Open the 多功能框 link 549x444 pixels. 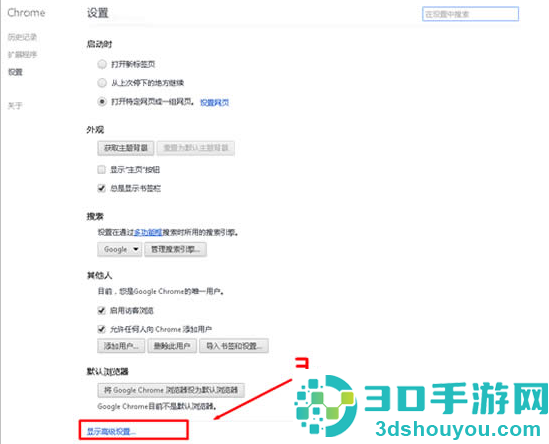click(148, 232)
